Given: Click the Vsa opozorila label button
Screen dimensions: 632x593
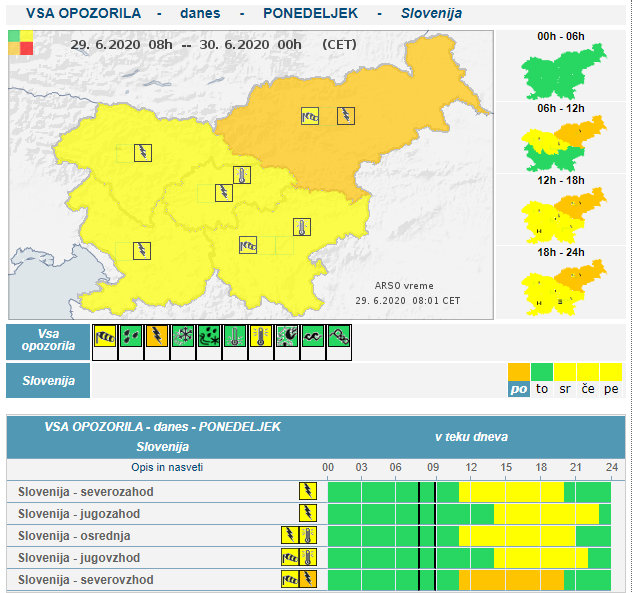Looking at the screenshot, I should point(47,339).
